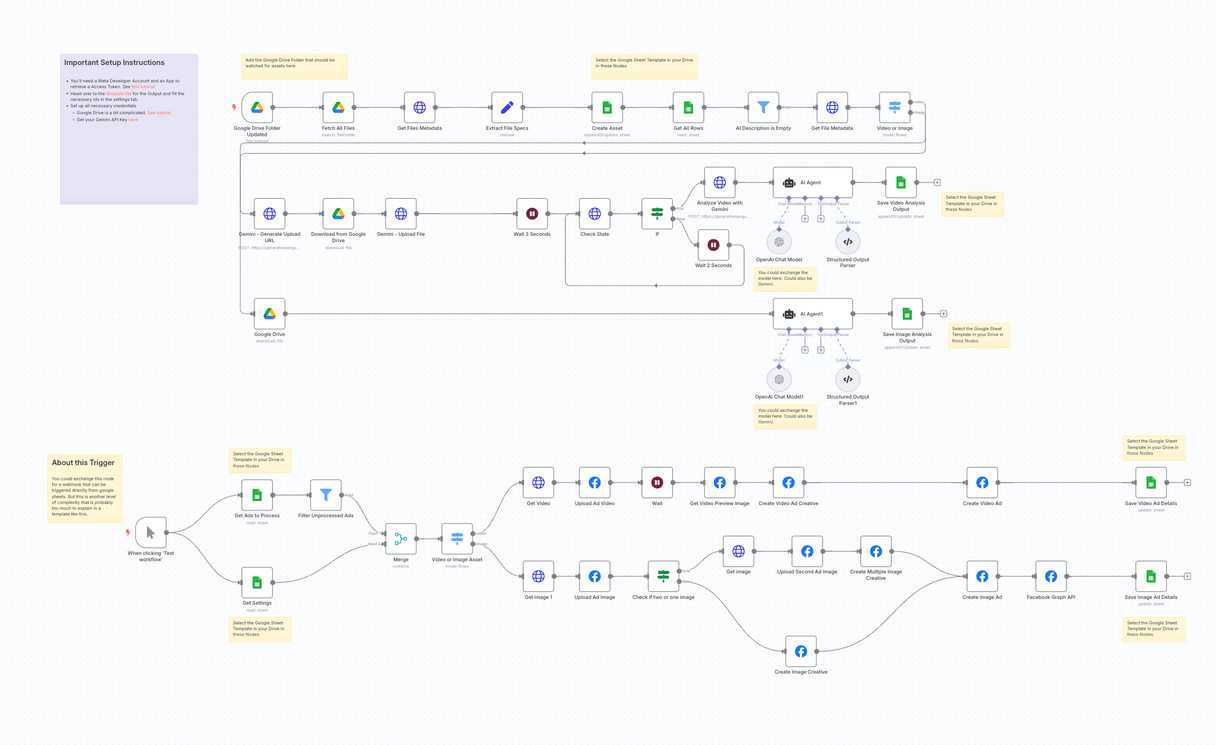This screenshot has width=1216, height=745.
Task: Select the OpenAI Chat Model node
Action: (779, 240)
